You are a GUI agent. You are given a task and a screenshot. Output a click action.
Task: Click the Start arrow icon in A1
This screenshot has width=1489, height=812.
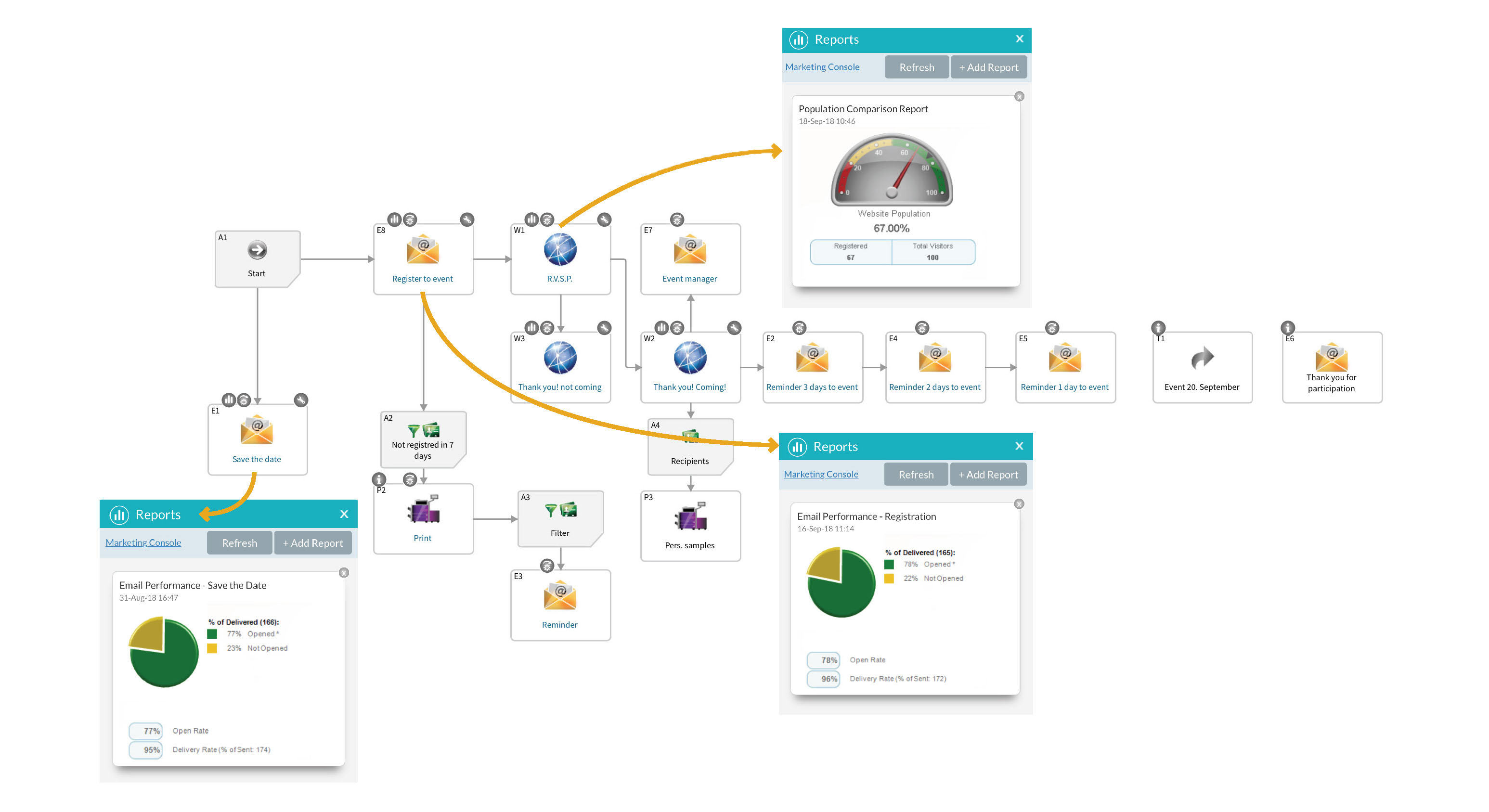(257, 250)
